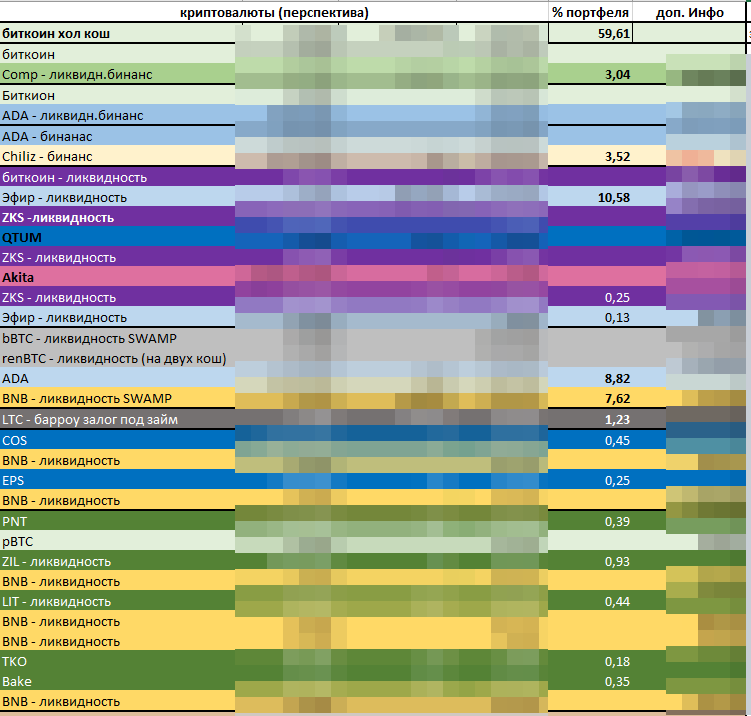Select the 'доп. Инфо' column header
The width and height of the screenshot is (751, 716).
689,12
